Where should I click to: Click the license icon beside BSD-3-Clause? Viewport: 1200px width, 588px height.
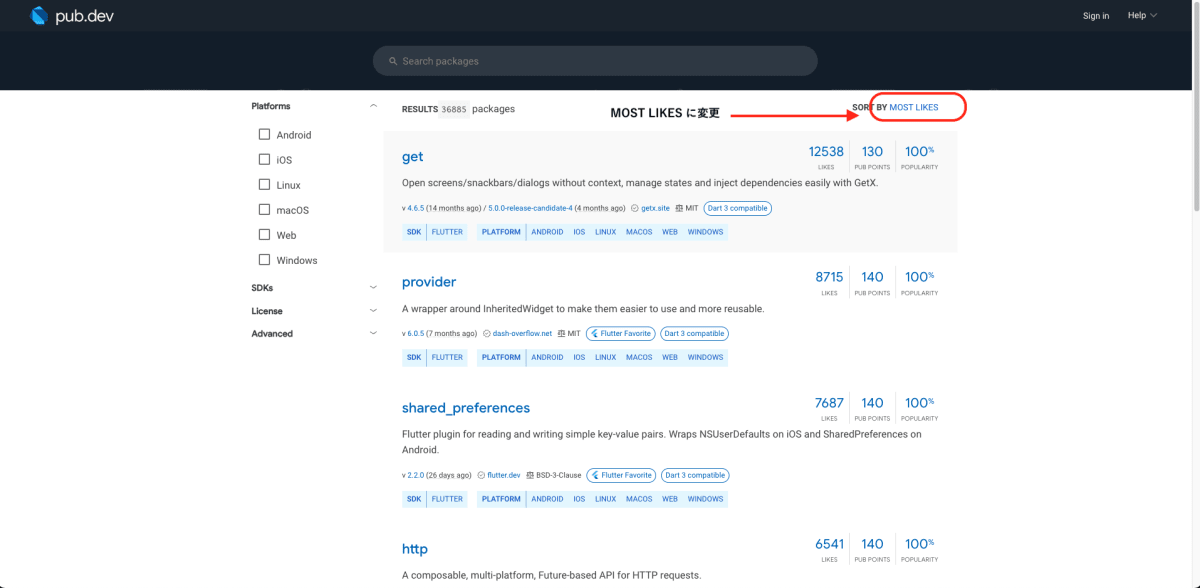point(530,475)
